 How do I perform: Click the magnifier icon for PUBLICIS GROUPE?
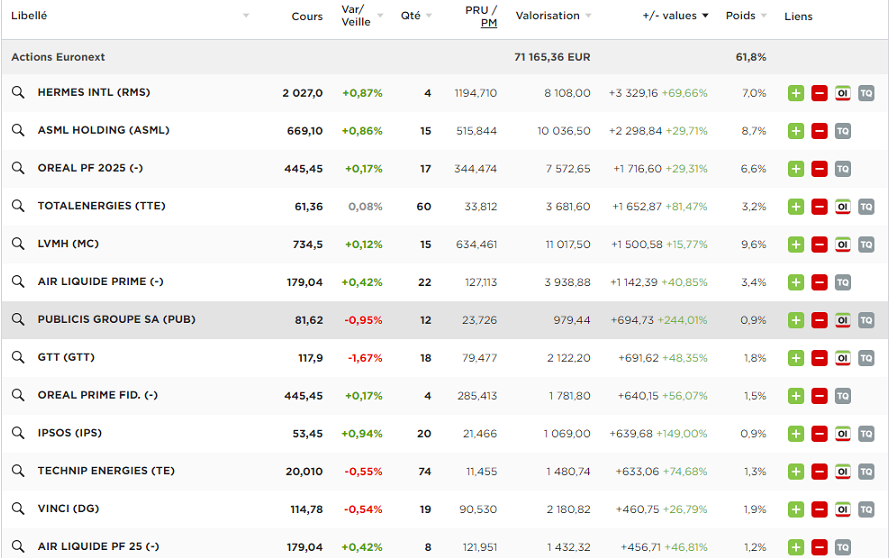(x=18, y=319)
